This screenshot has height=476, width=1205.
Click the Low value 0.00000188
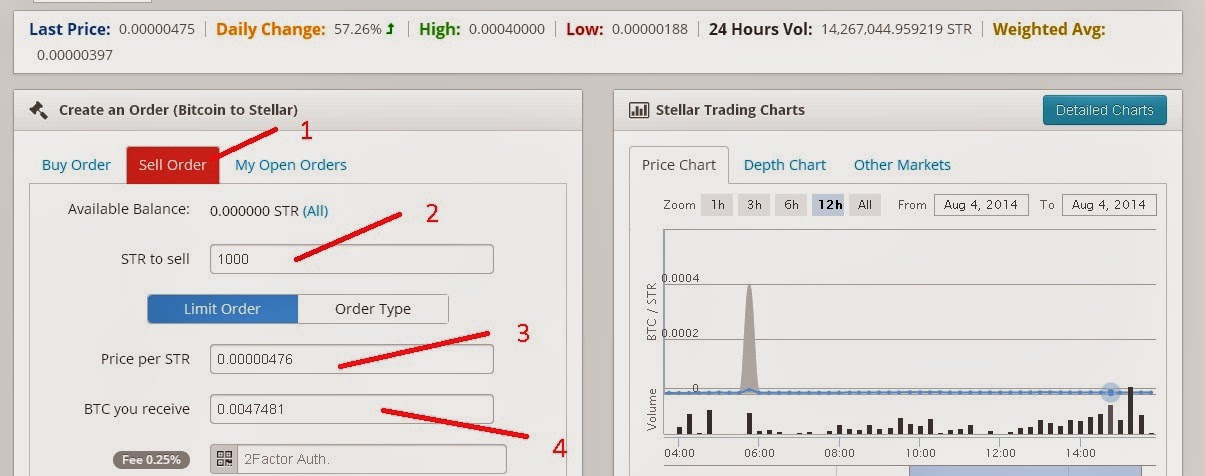pos(649,29)
